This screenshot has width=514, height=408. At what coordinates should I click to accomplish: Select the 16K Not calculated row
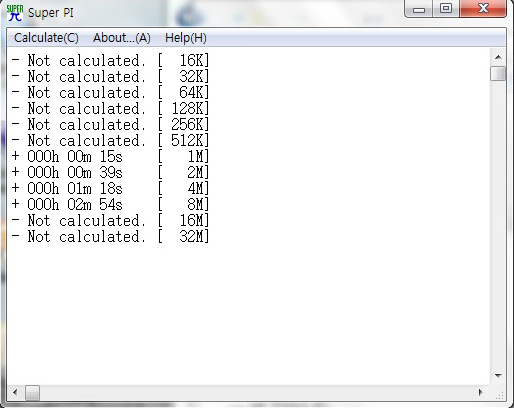click(x=110, y=61)
